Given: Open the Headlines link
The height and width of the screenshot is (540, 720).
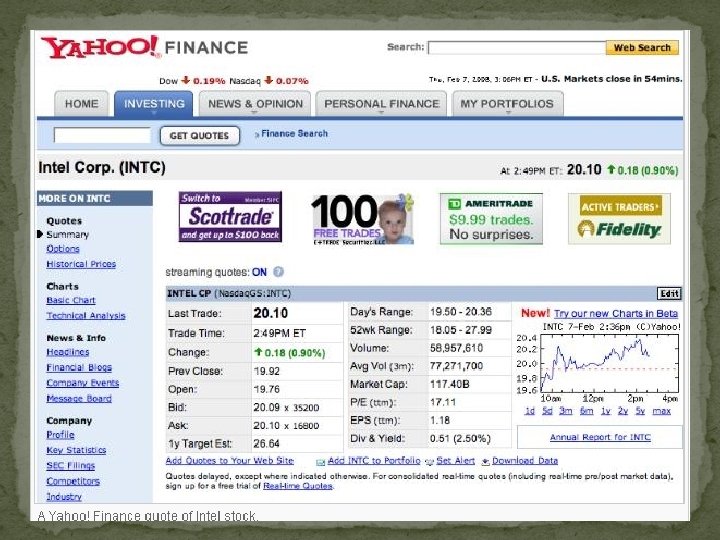Looking at the screenshot, I should point(68,352).
